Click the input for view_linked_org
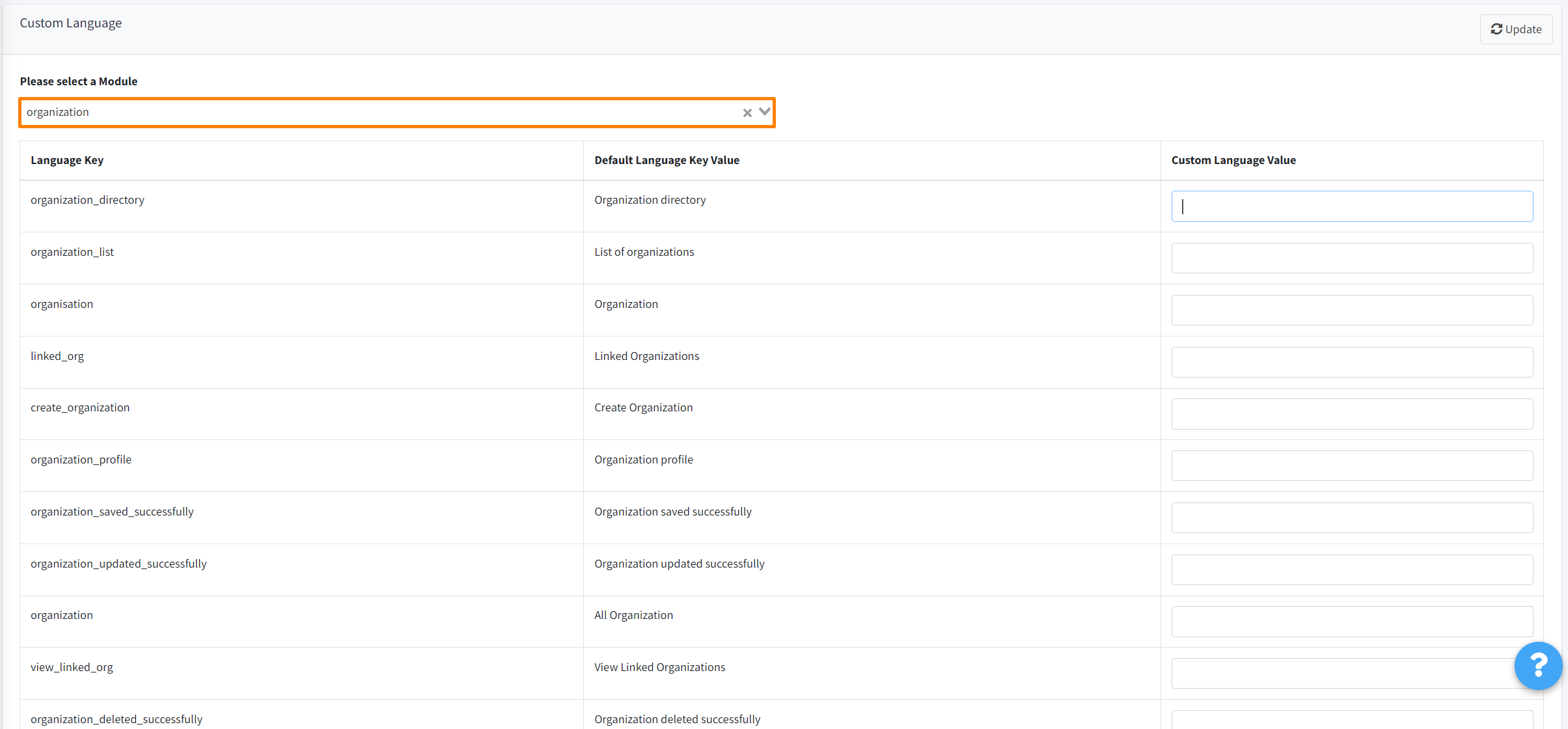The image size is (1568, 729). pos(1351,673)
